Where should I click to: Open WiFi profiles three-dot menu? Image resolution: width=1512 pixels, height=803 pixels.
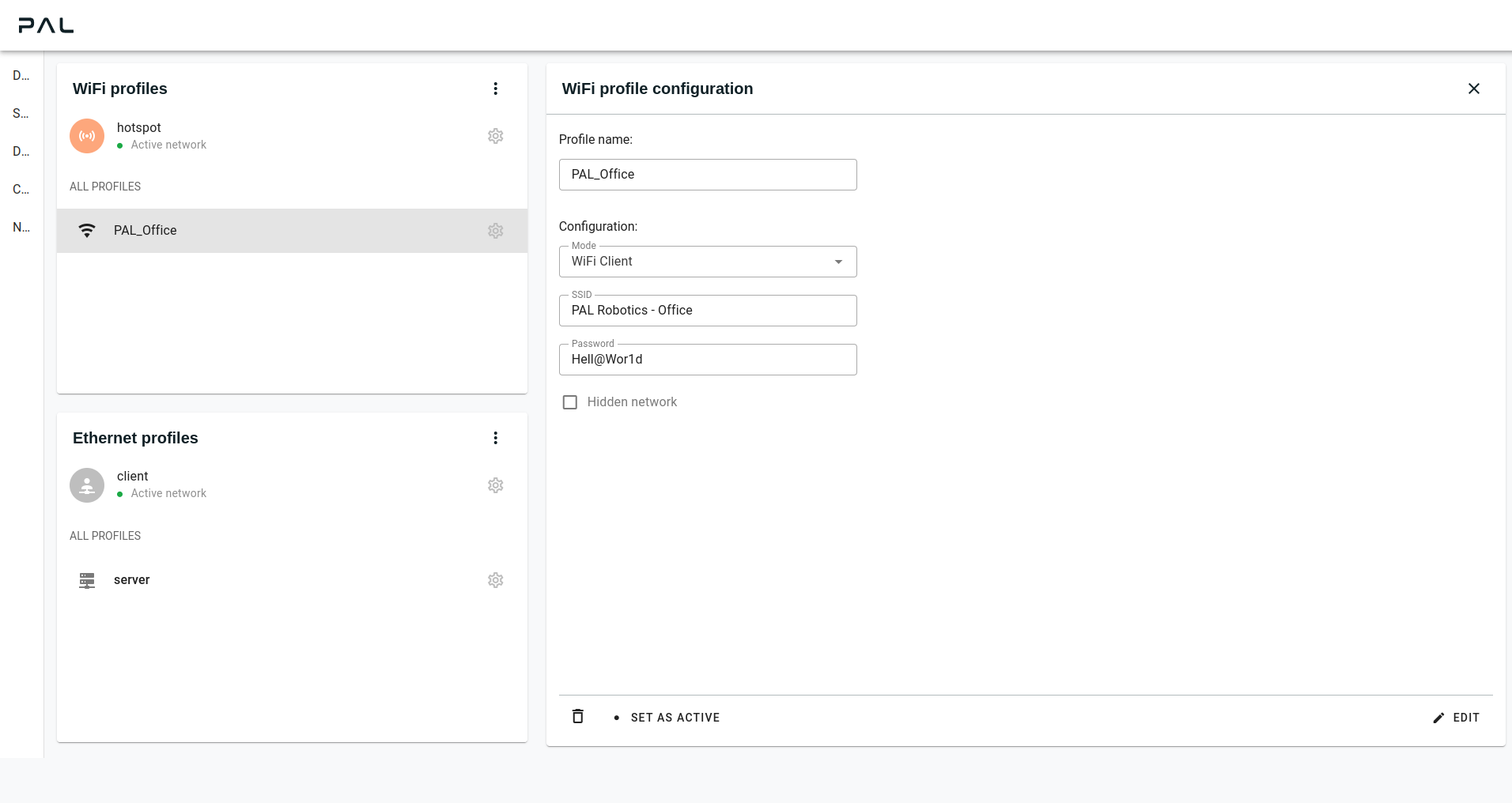495,89
